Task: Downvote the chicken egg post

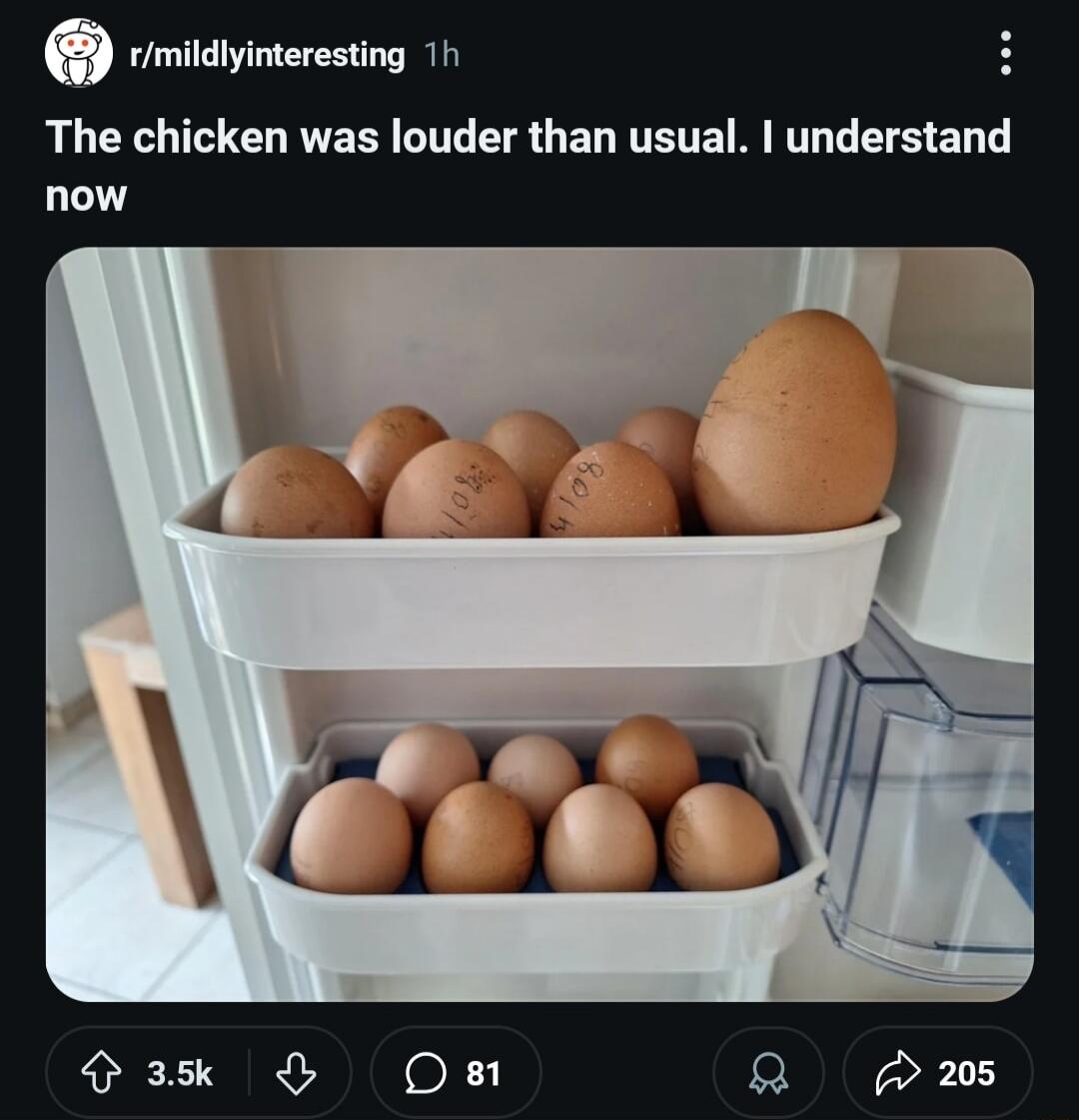Action: point(296,1072)
